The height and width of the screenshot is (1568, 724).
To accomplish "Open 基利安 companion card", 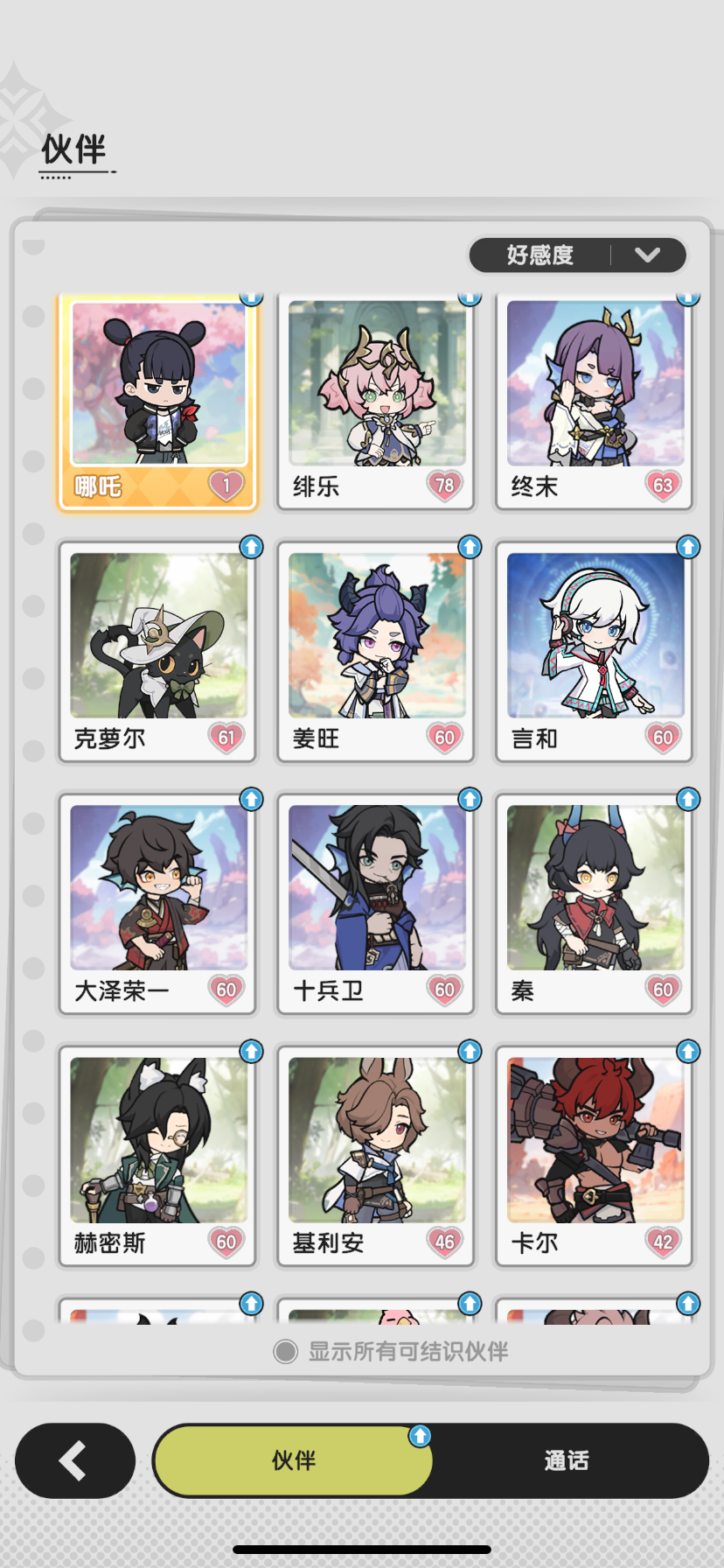I will click(x=376, y=1155).
